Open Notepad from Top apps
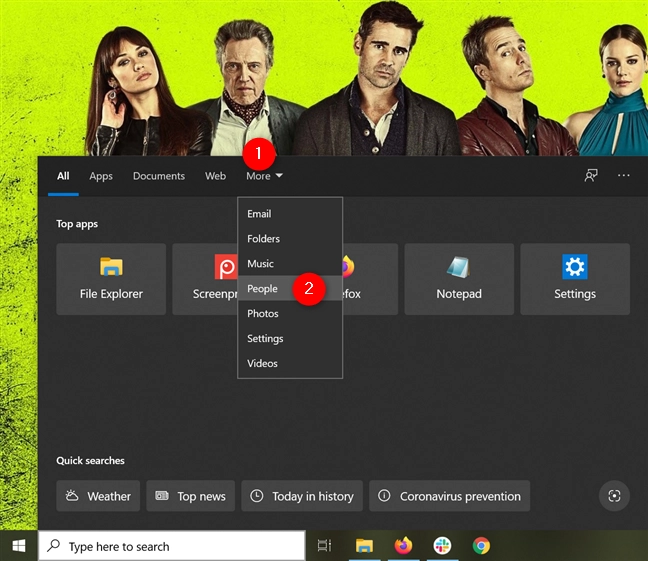This screenshot has width=648, height=561. click(459, 279)
